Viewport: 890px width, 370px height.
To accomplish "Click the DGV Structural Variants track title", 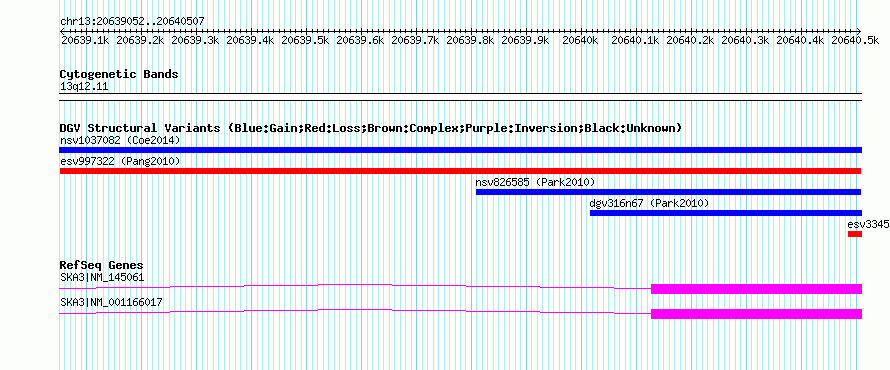I will click(370, 128).
